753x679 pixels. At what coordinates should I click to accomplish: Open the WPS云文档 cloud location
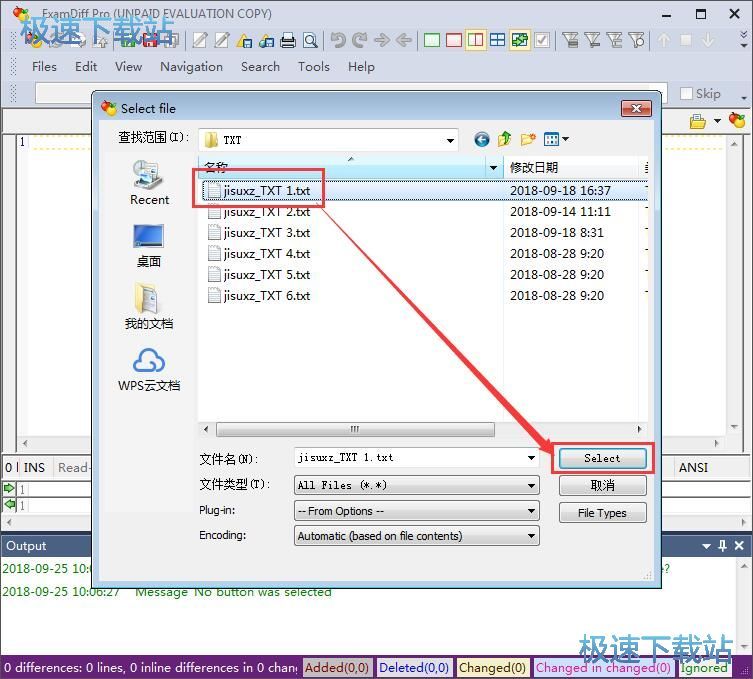[x=149, y=370]
